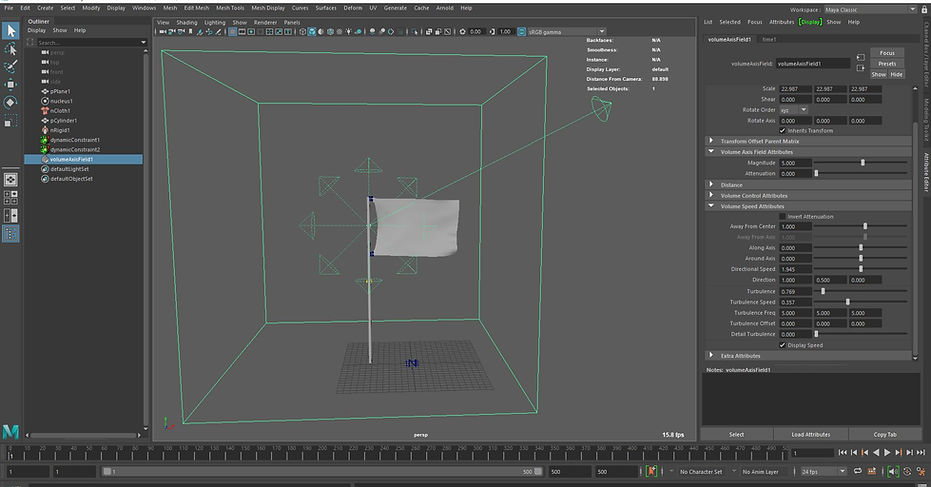The width and height of the screenshot is (931, 487).
Task: Click the Directional Speed value field
Action: (795, 270)
